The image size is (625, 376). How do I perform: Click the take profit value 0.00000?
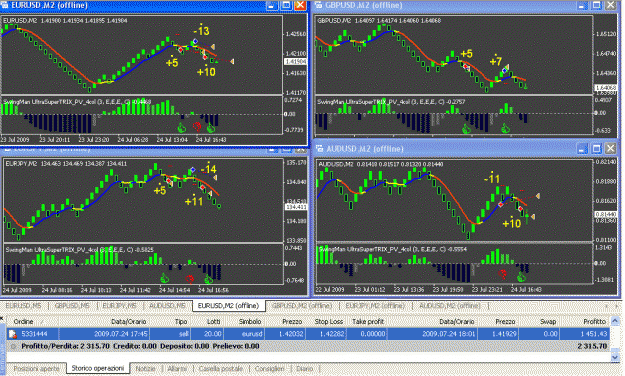click(373, 334)
